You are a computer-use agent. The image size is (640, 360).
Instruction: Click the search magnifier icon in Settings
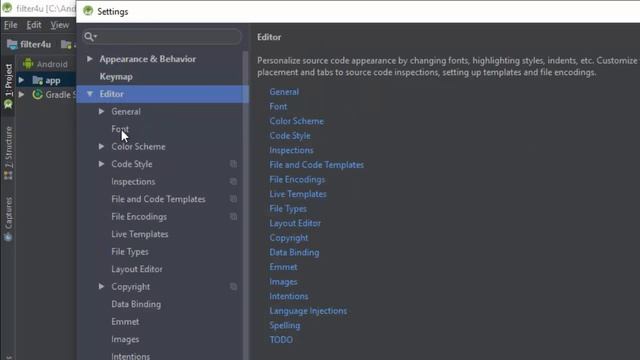89,37
